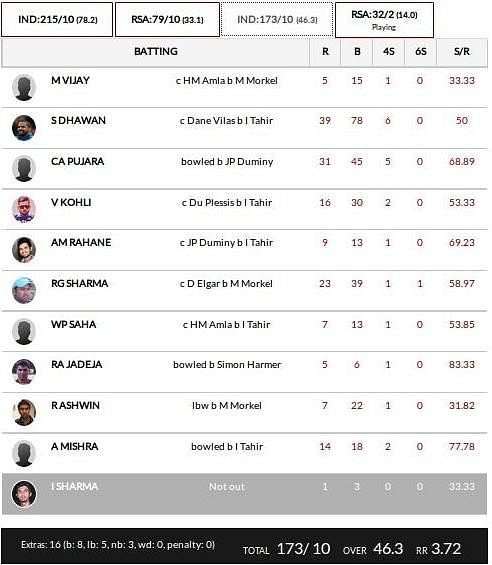492x565 pixels.
Task: Click the S/R column header
Action: tap(462, 52)
